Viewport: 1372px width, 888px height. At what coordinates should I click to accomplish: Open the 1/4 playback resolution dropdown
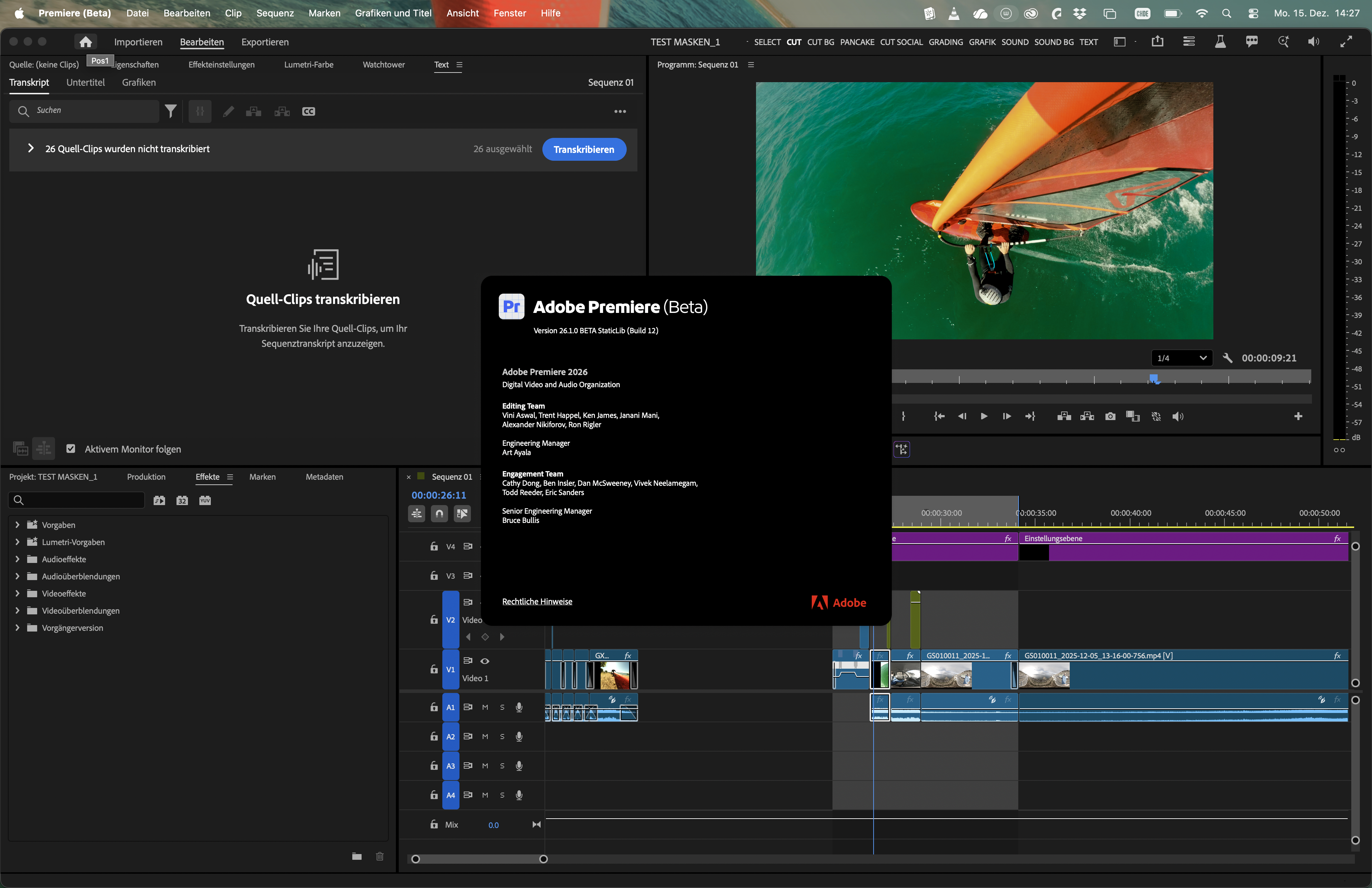coord(1181,358)
